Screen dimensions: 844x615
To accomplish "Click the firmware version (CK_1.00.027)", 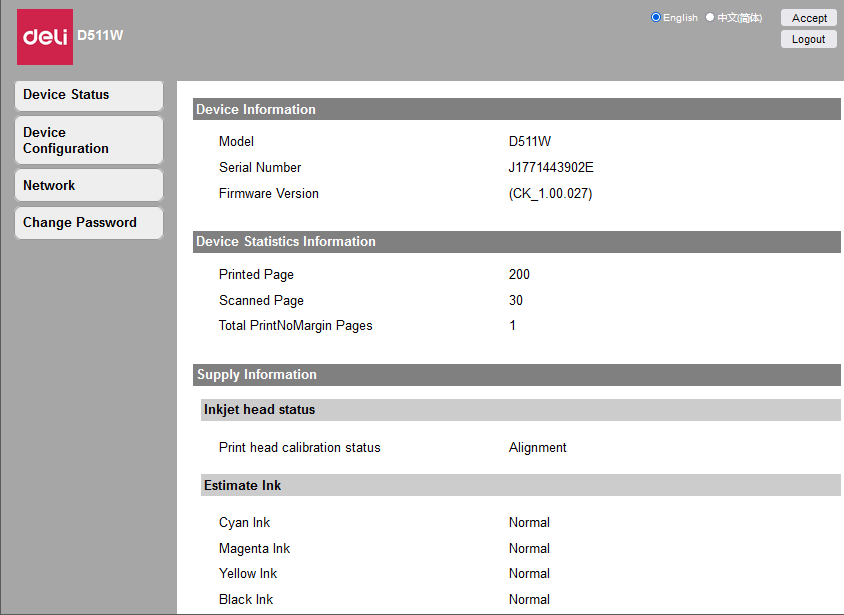I will tap(550, 194).
